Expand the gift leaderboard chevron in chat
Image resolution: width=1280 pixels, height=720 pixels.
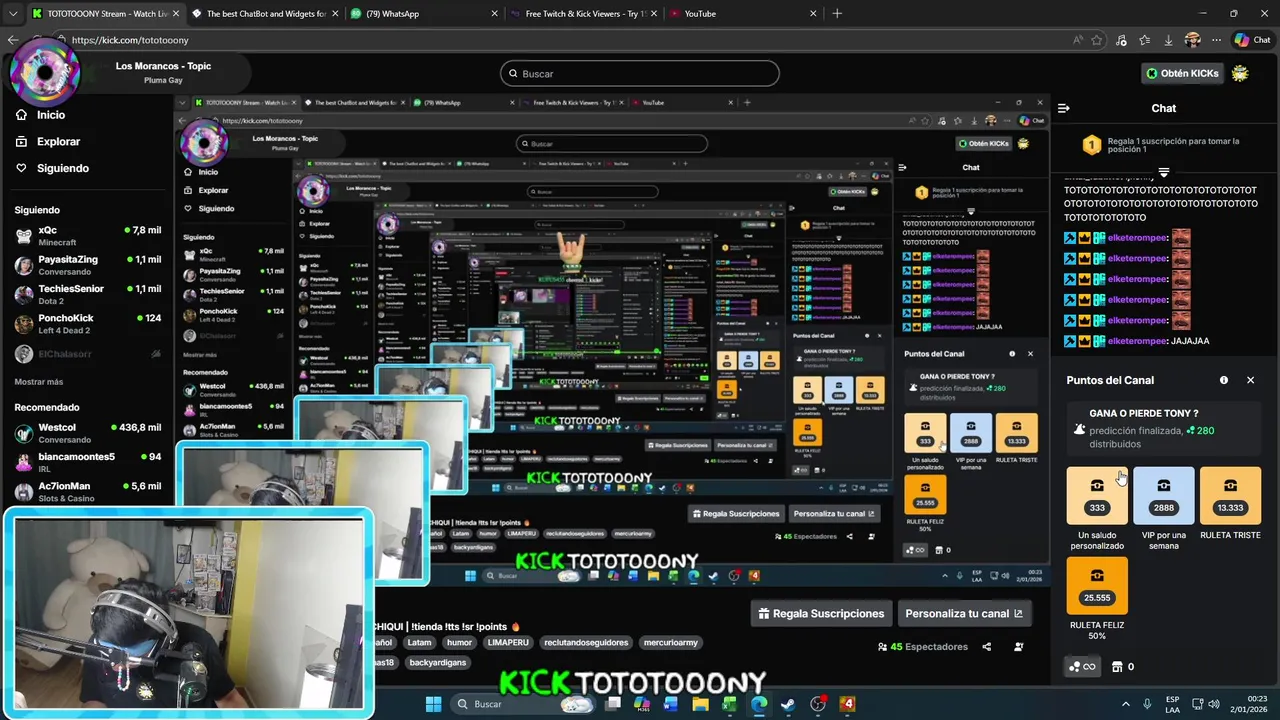point(1163,172)
